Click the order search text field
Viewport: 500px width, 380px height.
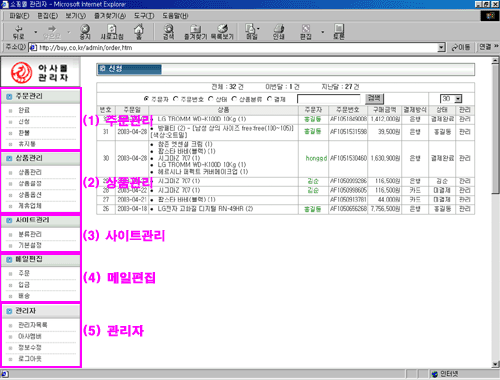click(x=329, y=99)
